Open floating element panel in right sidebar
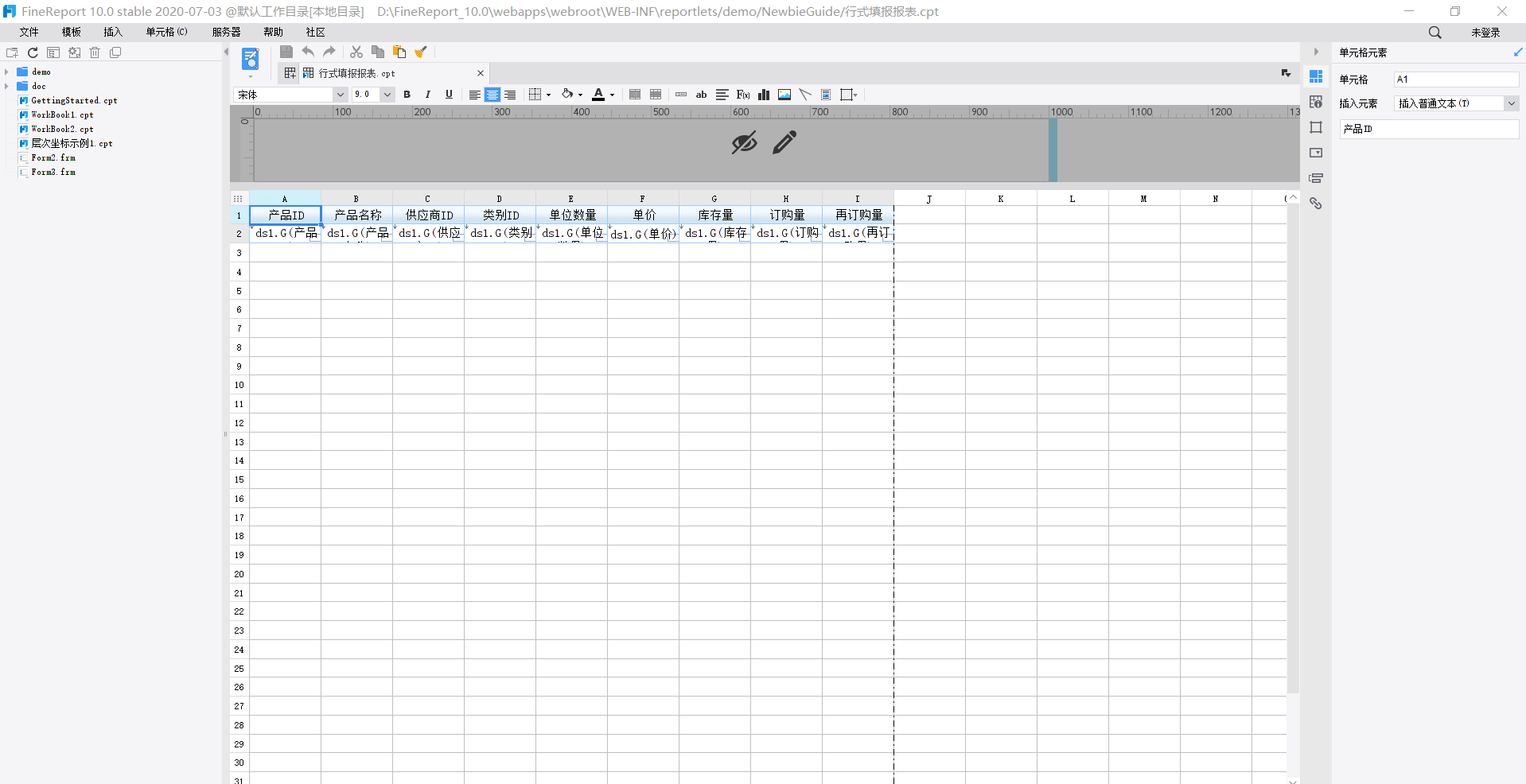Image resolution: width=1526 pixels, height=784 pixels. pos(1316,127)
